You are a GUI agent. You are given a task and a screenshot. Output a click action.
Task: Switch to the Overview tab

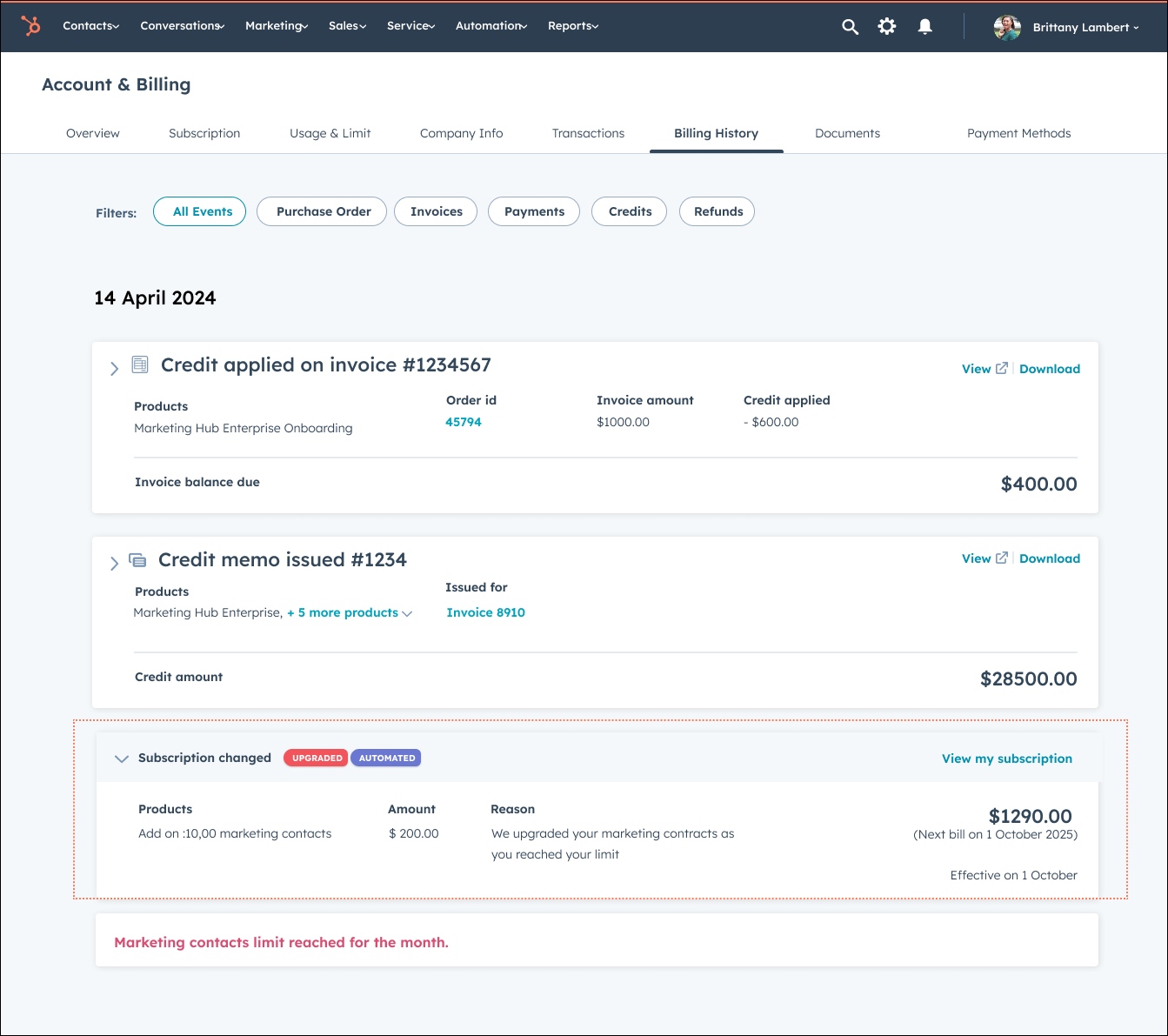93,133
